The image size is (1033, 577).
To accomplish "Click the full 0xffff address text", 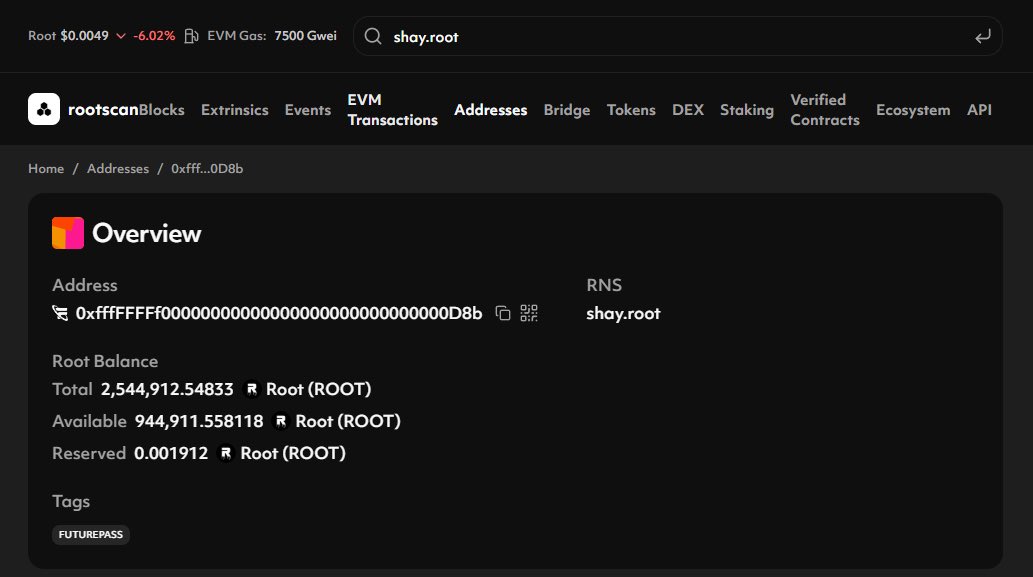I will coord(279,314).
